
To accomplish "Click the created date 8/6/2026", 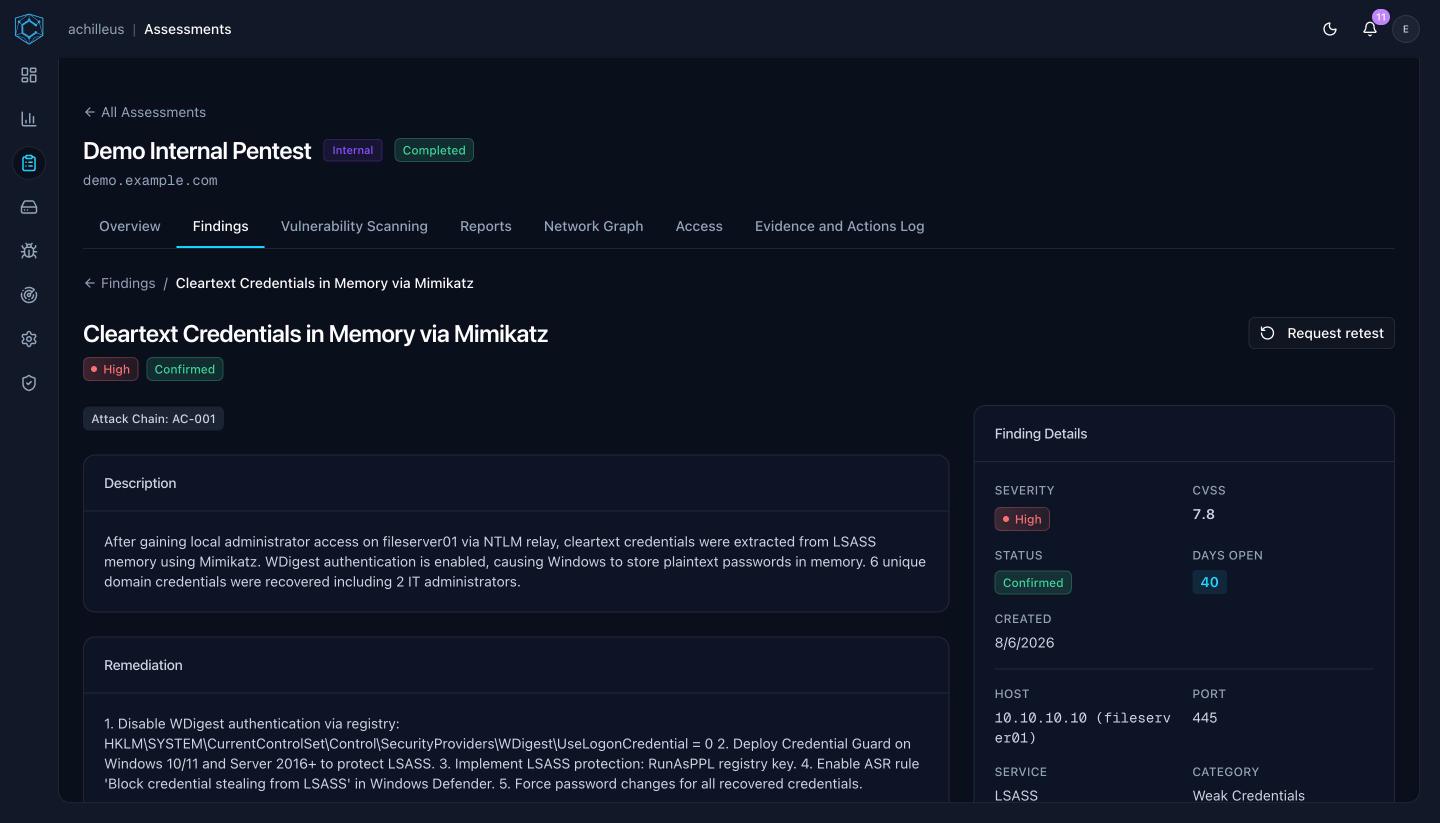I will 1025,643.
